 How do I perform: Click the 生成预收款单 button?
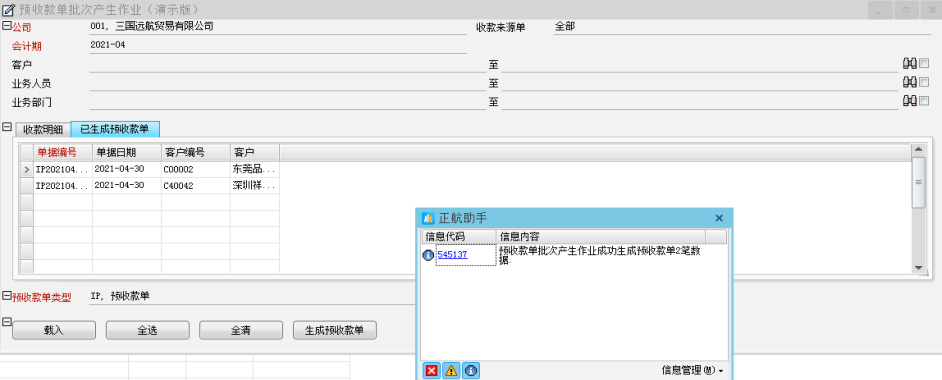[x=335, y=330]
